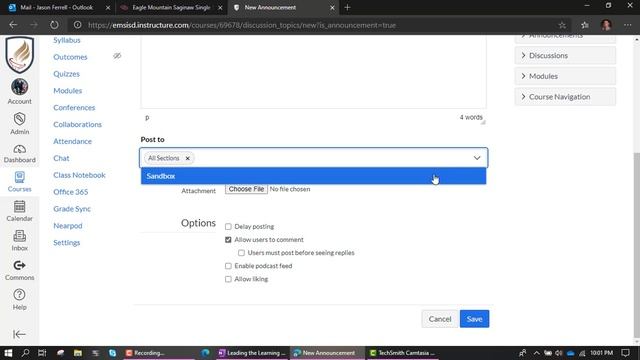Open the Calendar icon in sidebar
The image size is (640, 360).
(20, 207)
